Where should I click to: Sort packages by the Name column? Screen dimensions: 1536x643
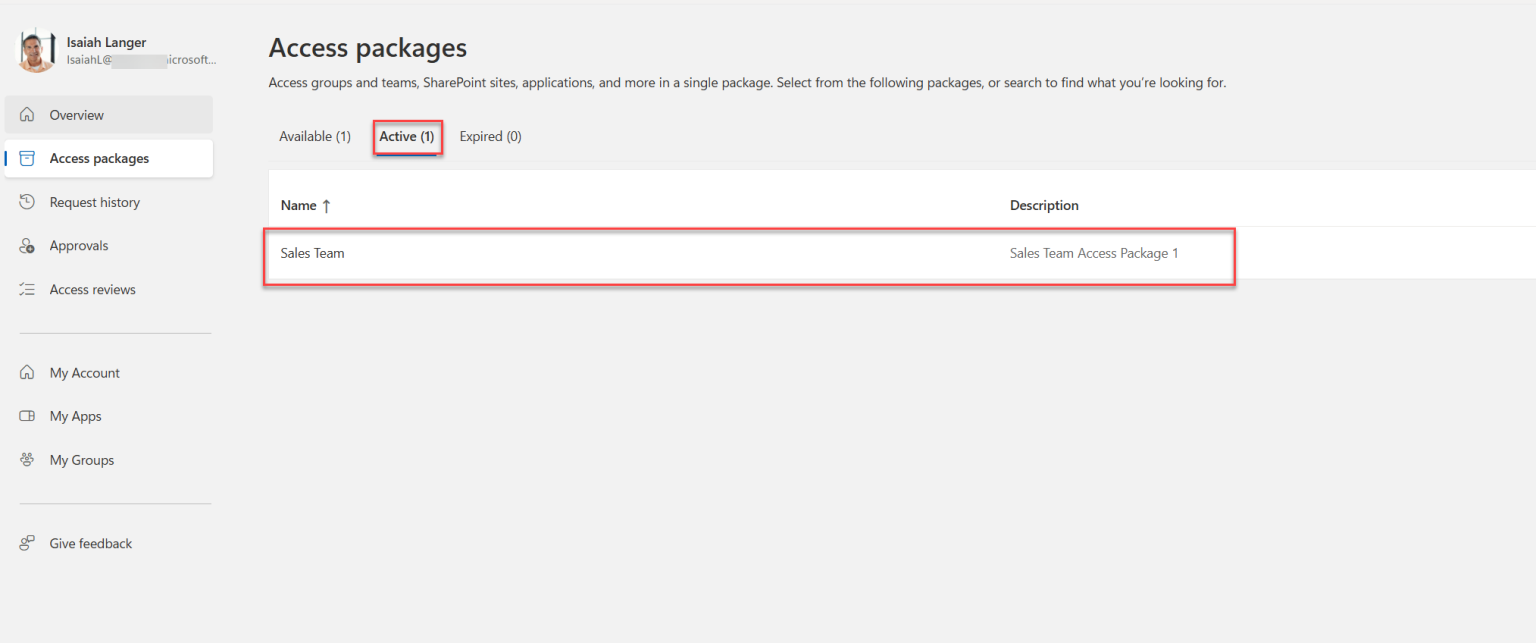point(300,205)
